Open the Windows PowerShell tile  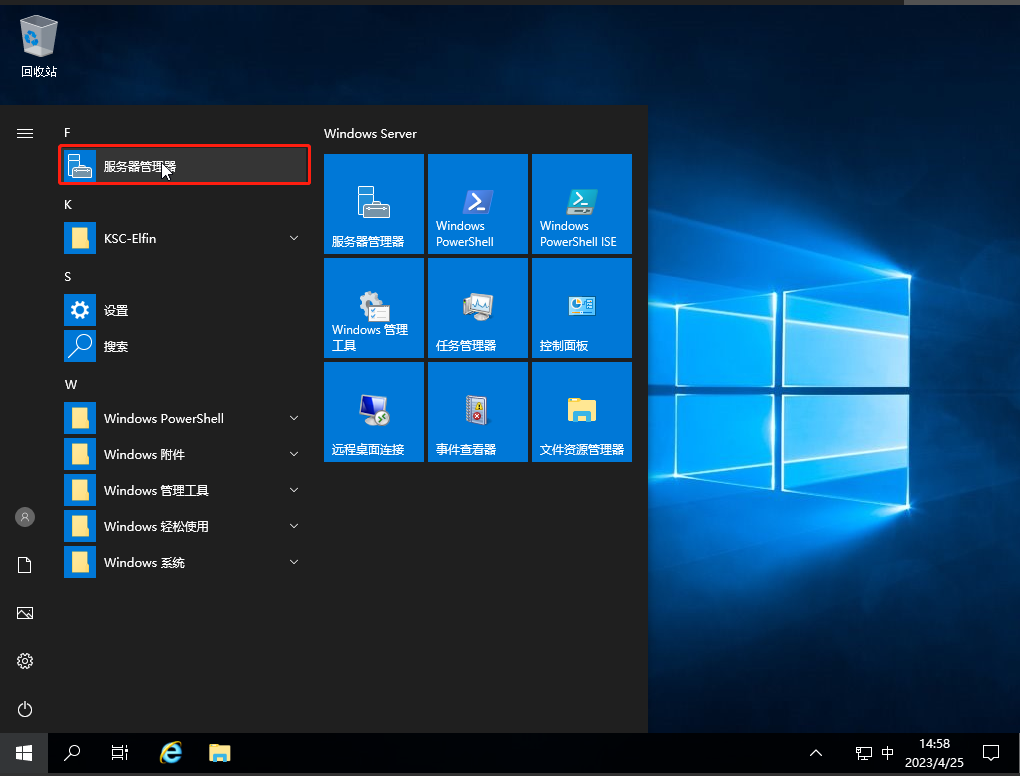(477, 204)
